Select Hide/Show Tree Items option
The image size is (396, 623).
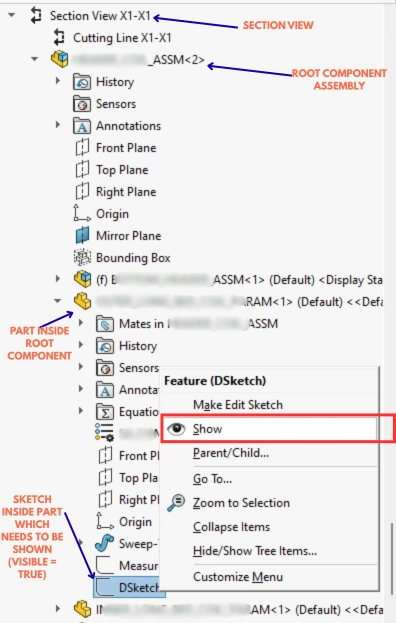255,551
